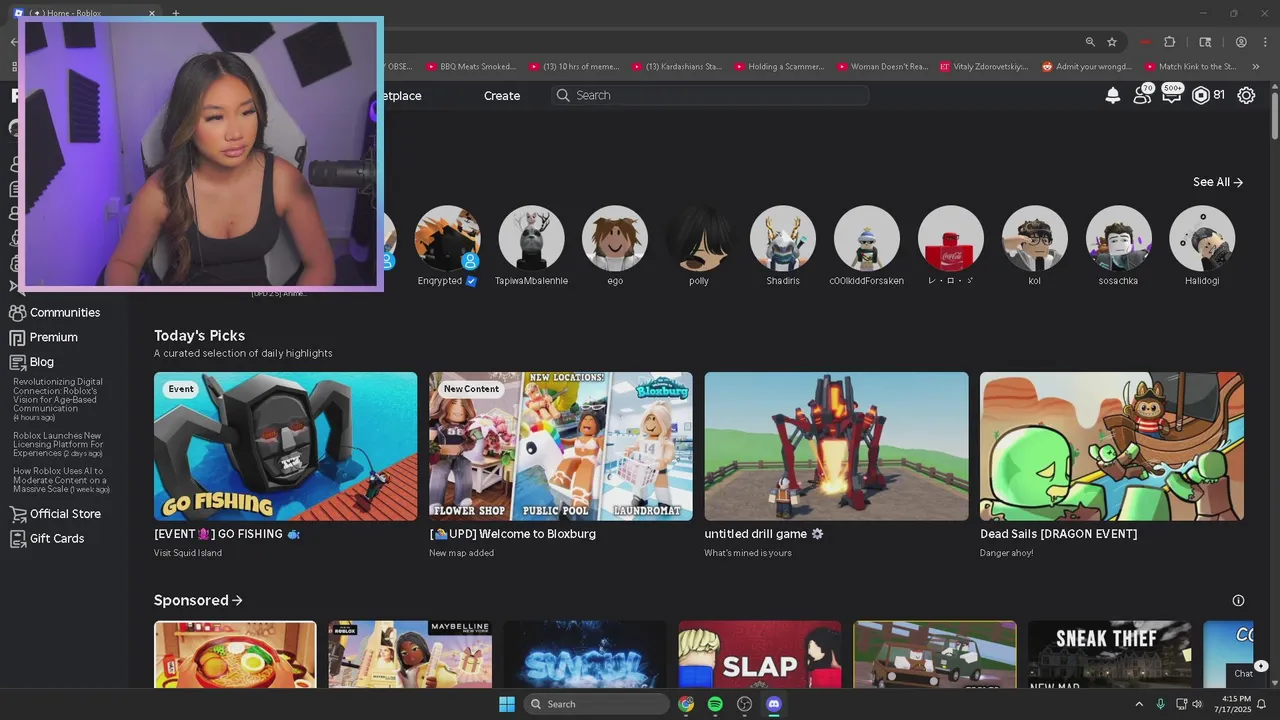
Task: Open the Sponsored section link
Action: point(198,601)
